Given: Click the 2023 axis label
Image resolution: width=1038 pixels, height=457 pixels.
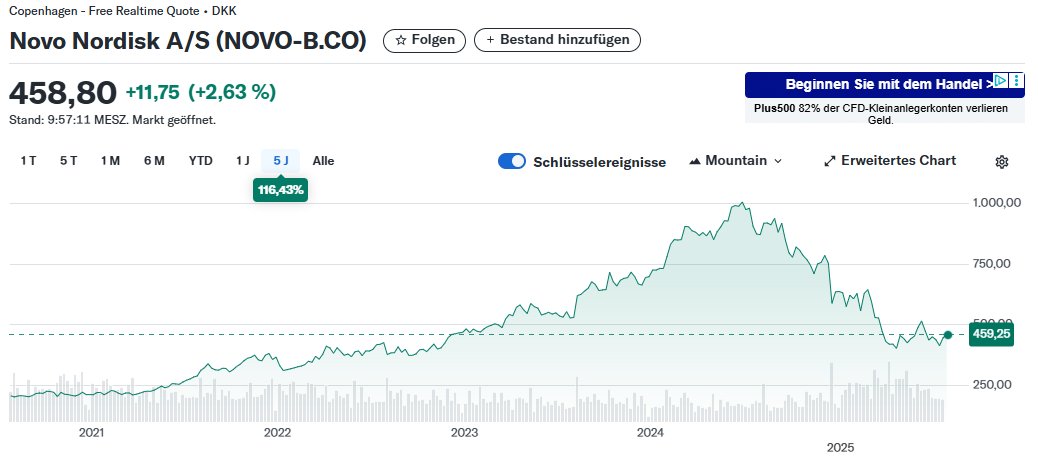Looking at the screenshot, I should [x=464, y=433].
